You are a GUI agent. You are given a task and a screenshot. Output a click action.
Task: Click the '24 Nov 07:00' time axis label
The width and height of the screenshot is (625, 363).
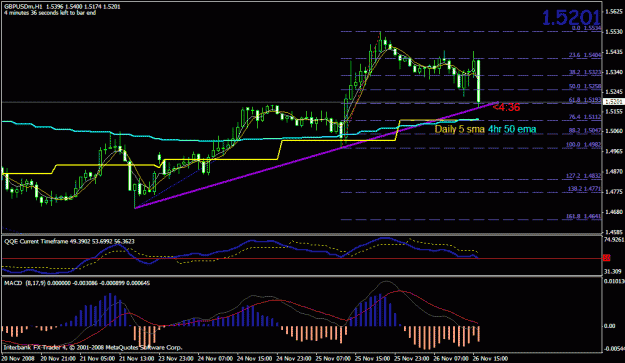point(214,358)
